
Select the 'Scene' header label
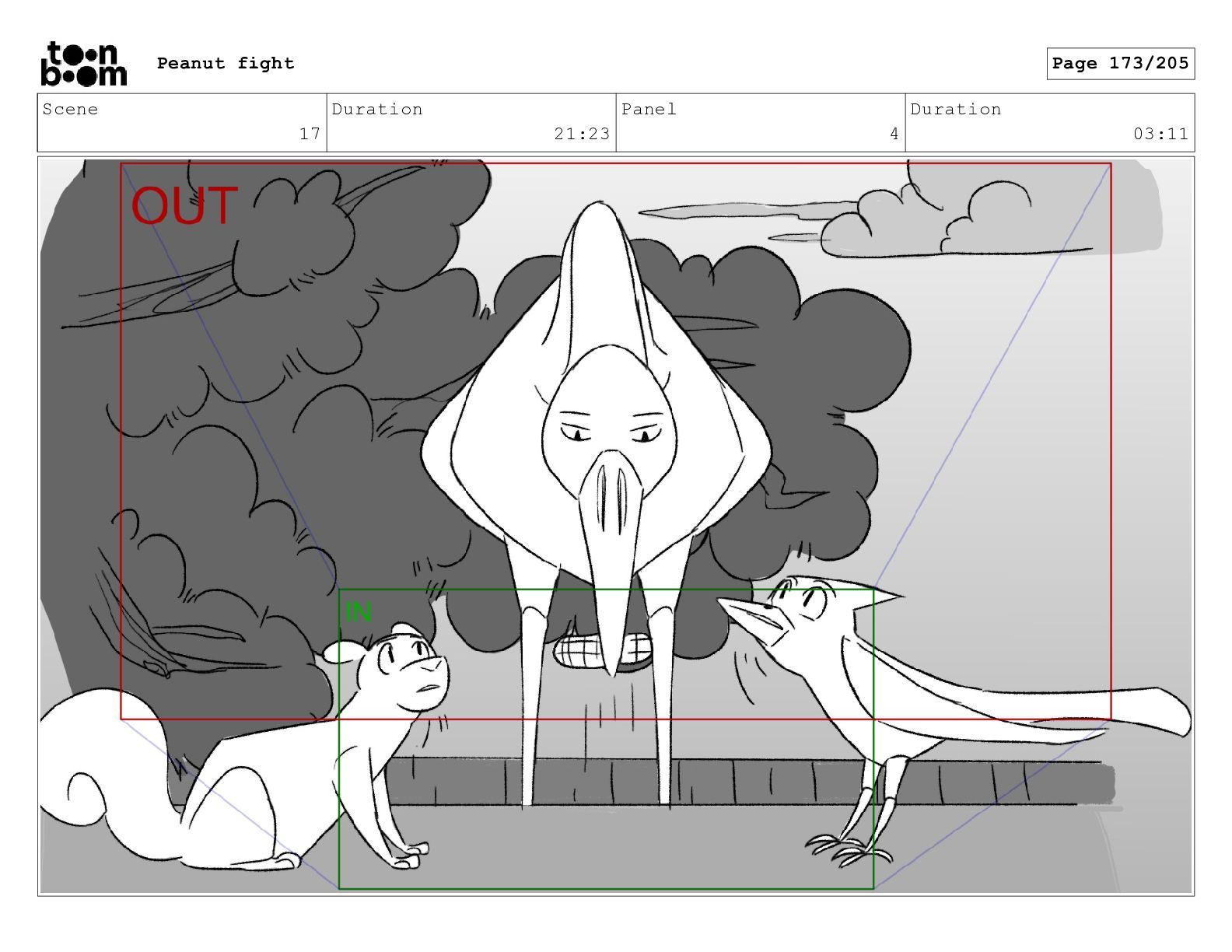(x=70, y=109)
